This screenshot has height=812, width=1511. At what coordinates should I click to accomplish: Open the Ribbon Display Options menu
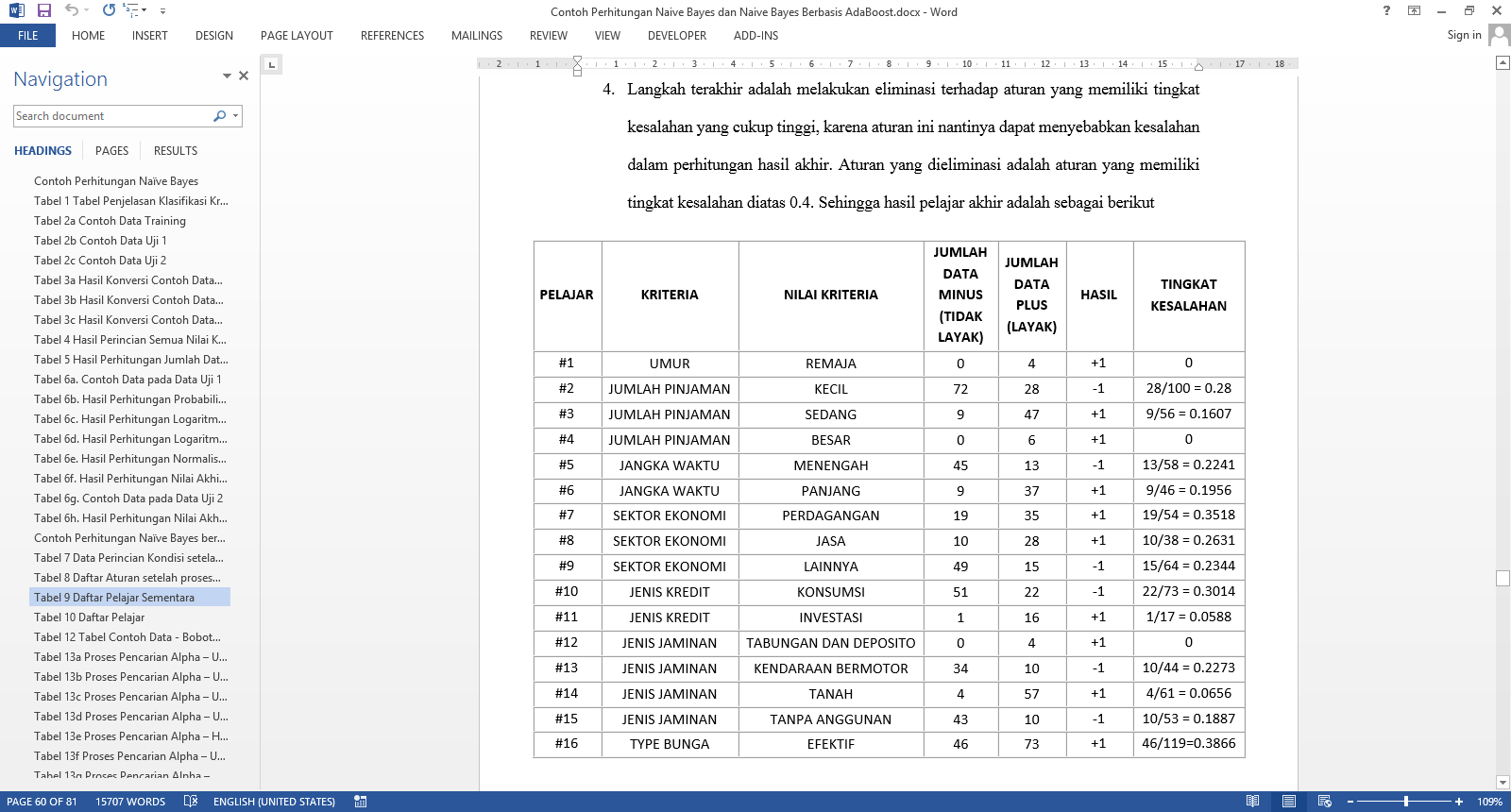tap(1414, 11)
